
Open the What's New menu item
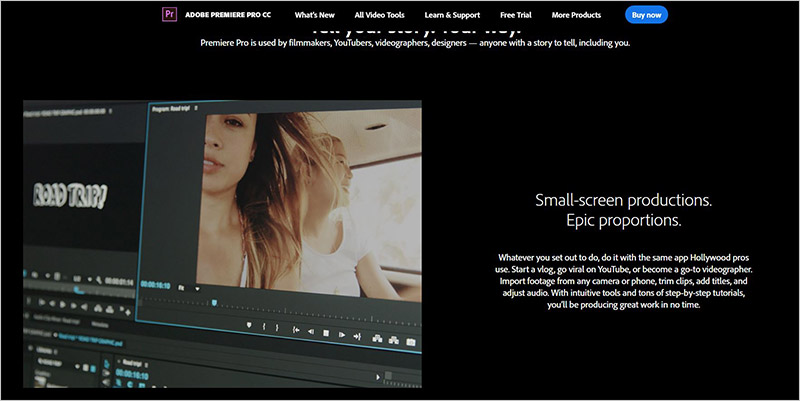coord(314,15)
